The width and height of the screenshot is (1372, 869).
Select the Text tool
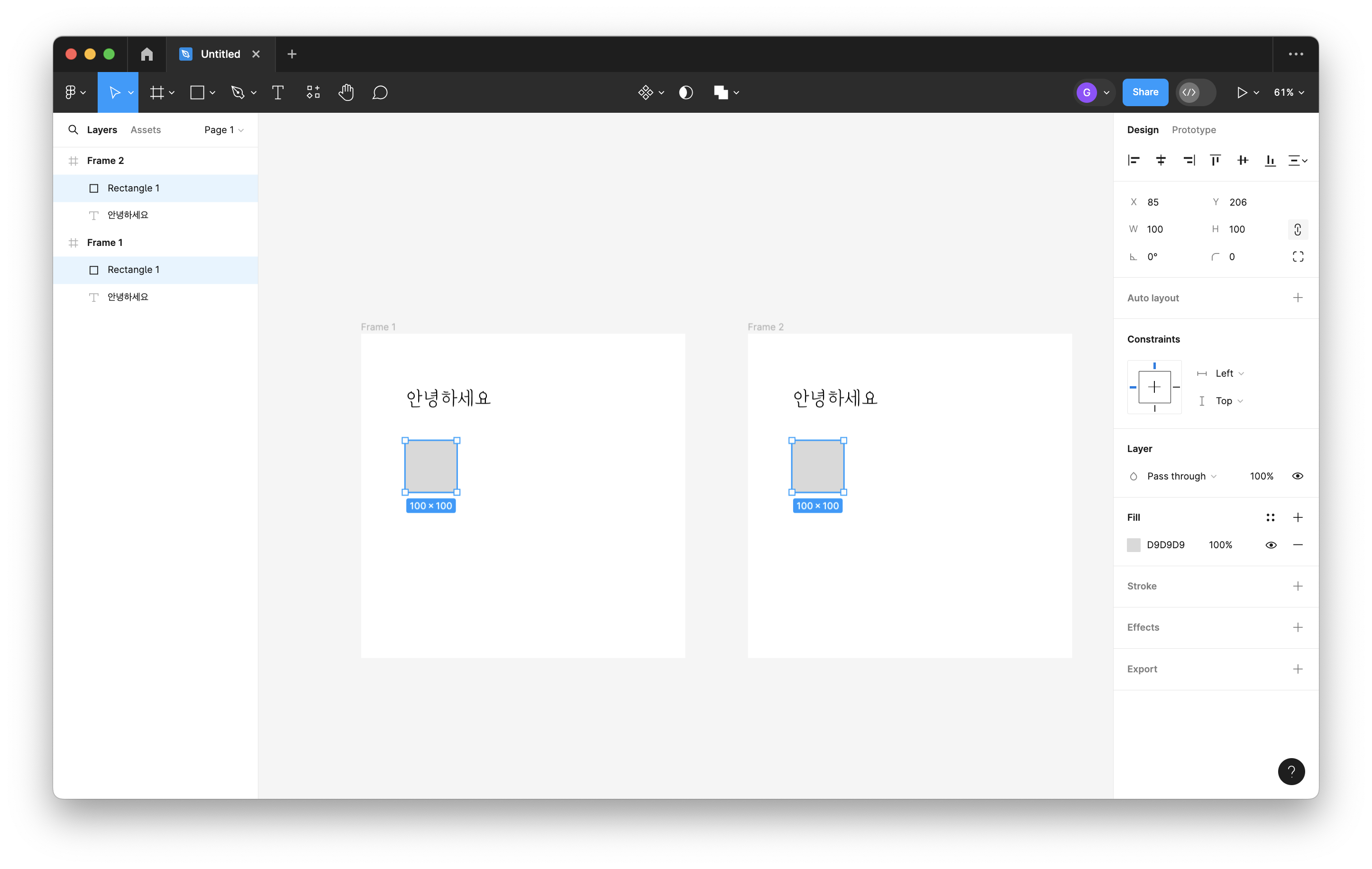tap(277, 92)
